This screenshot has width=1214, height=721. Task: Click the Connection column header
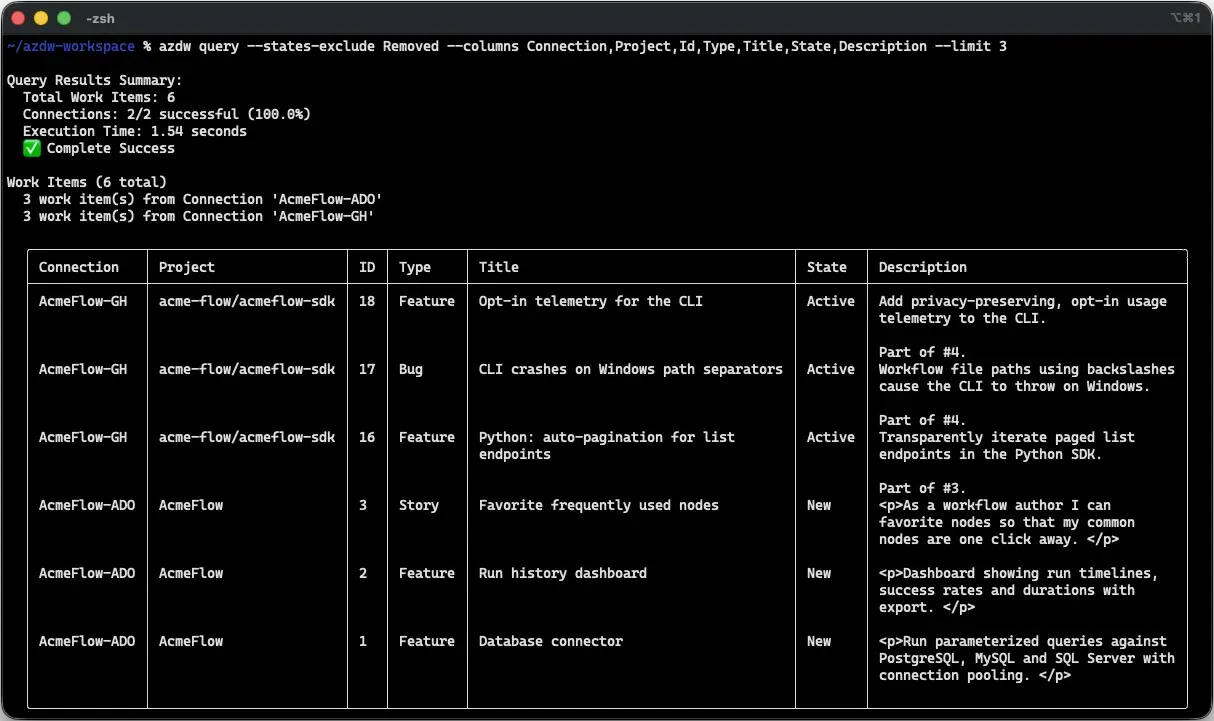pyautogui.click(x=79, y=267)
